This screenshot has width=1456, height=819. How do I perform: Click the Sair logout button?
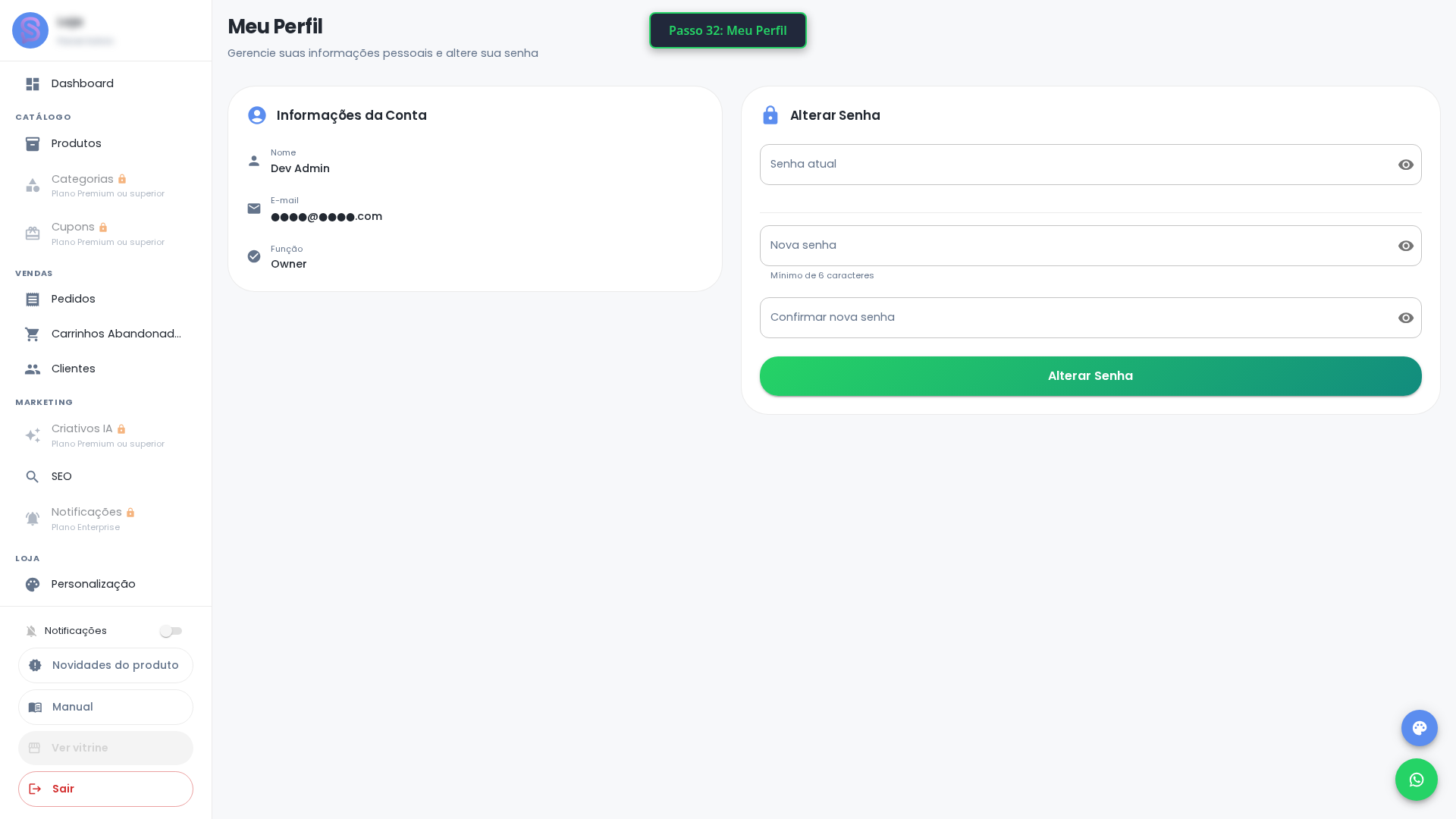(x=105, y=789)
